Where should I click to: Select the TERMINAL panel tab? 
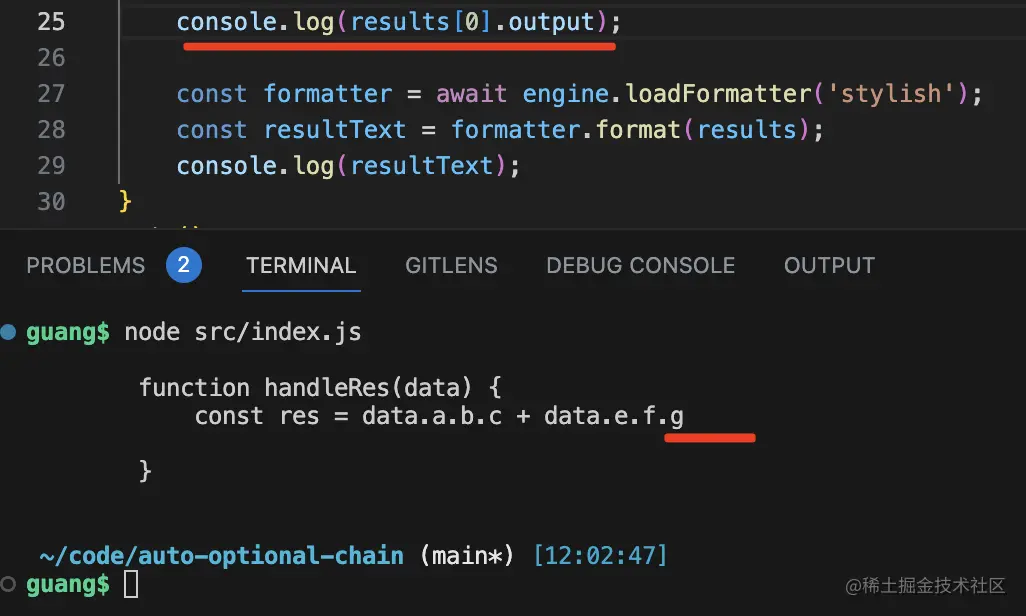tap(301, 265)
